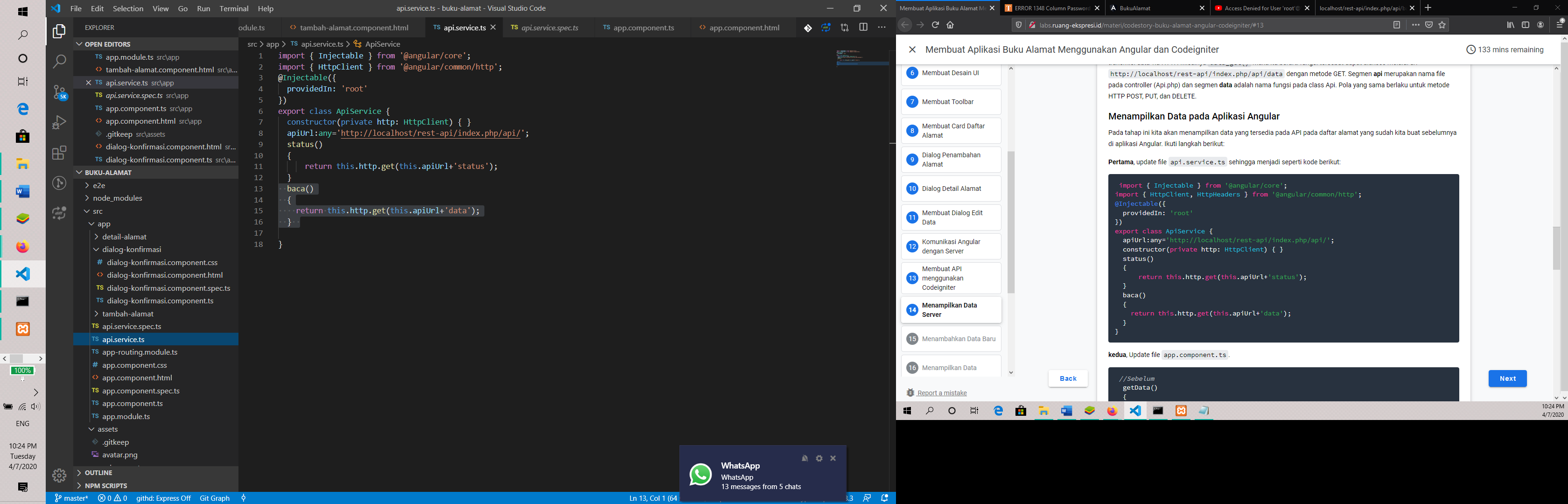Click master branch in status bar
Screen dimensions: 1568x504
(71, 498)
